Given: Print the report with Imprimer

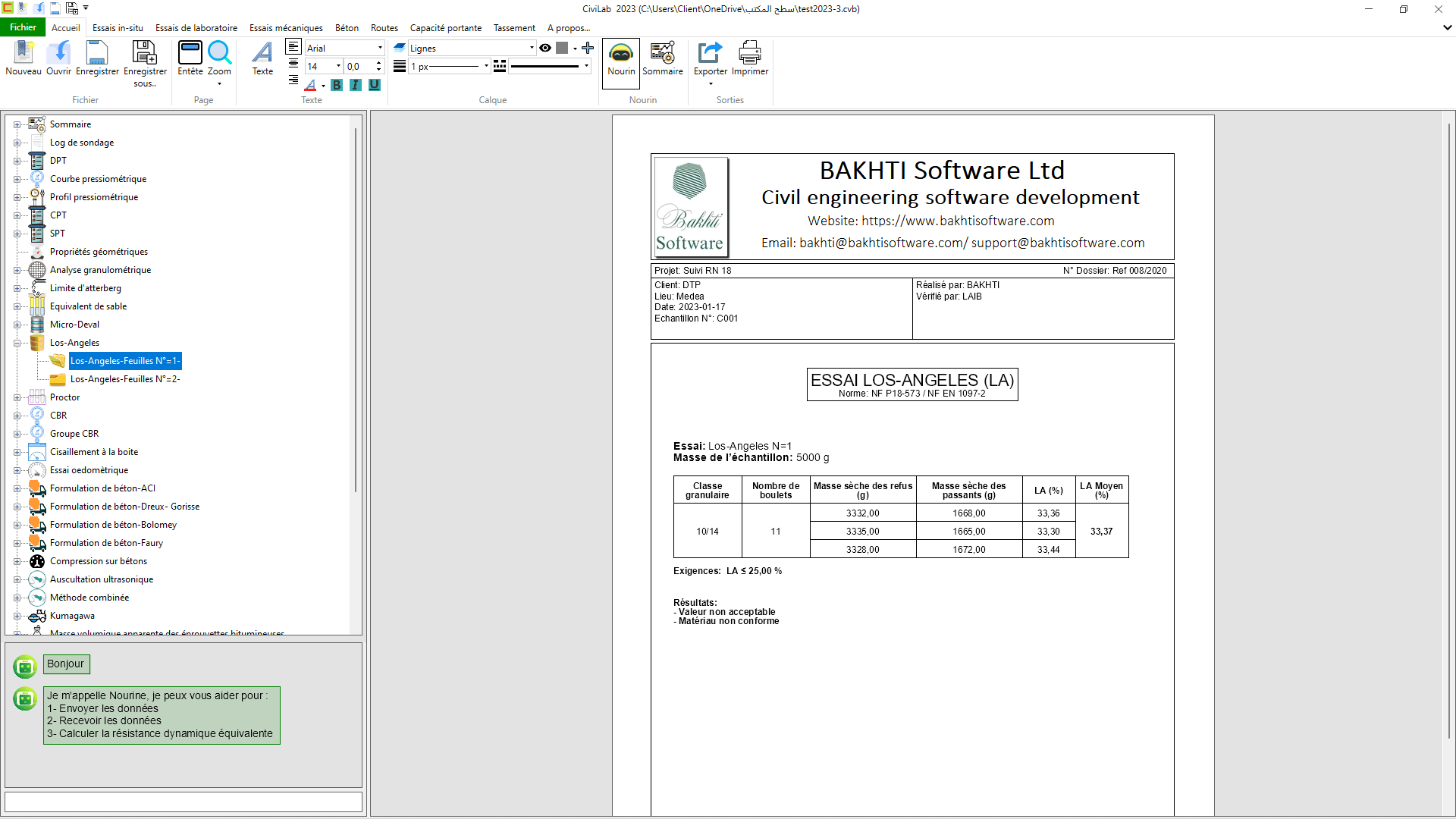Looking at the screenshot, I should [750, 58].
